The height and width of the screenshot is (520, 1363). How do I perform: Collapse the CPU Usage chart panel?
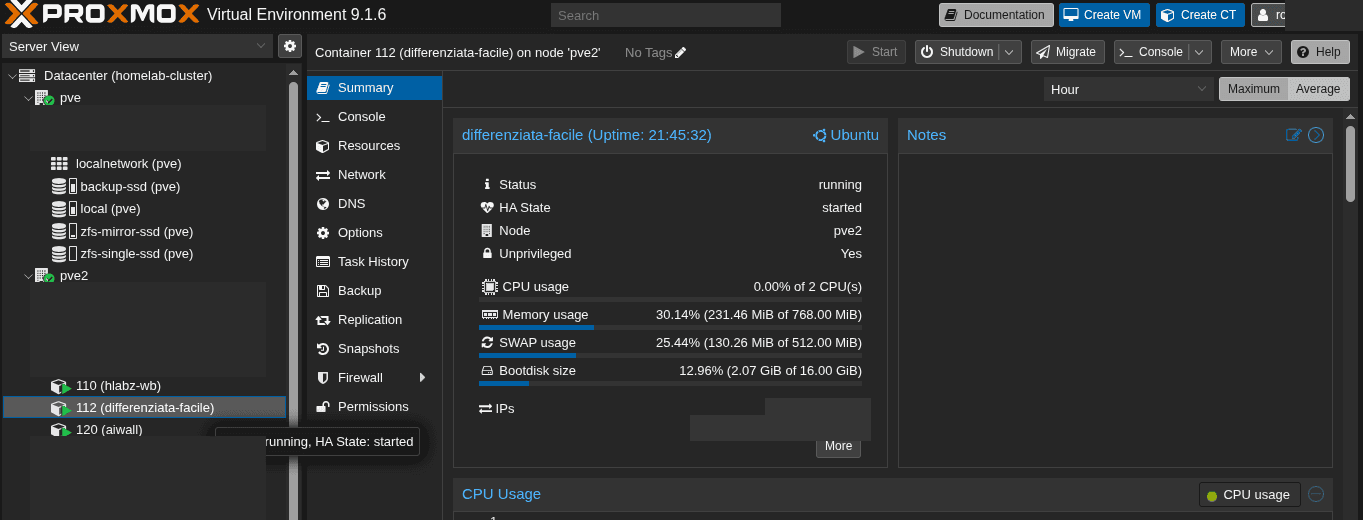click(x=1316, y=494)
